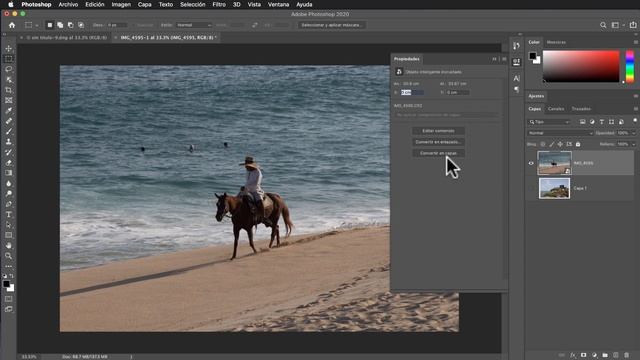Click Seleccionar y aplicar máscara button
The height and width of the screenshot is (360, 640).
331,25
